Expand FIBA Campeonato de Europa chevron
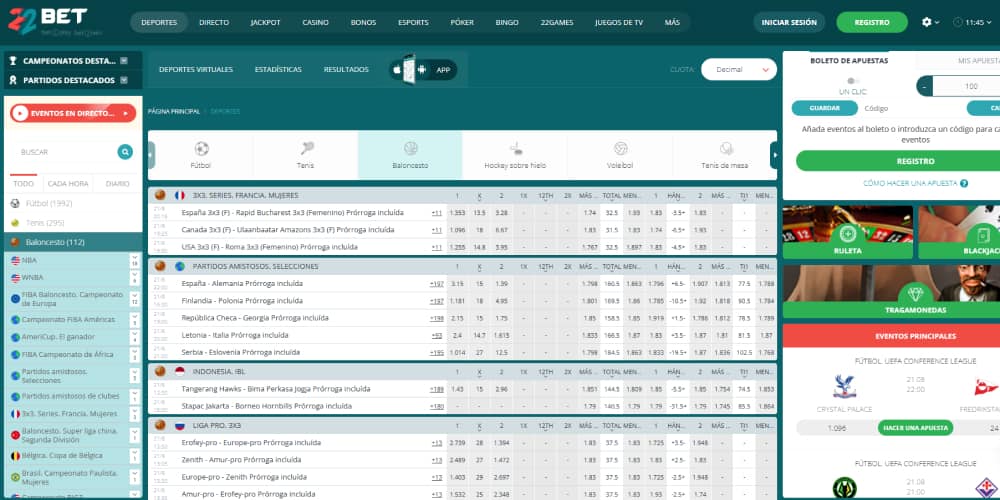This screenshot has height=500, width=1000. (x=134, y=299)
